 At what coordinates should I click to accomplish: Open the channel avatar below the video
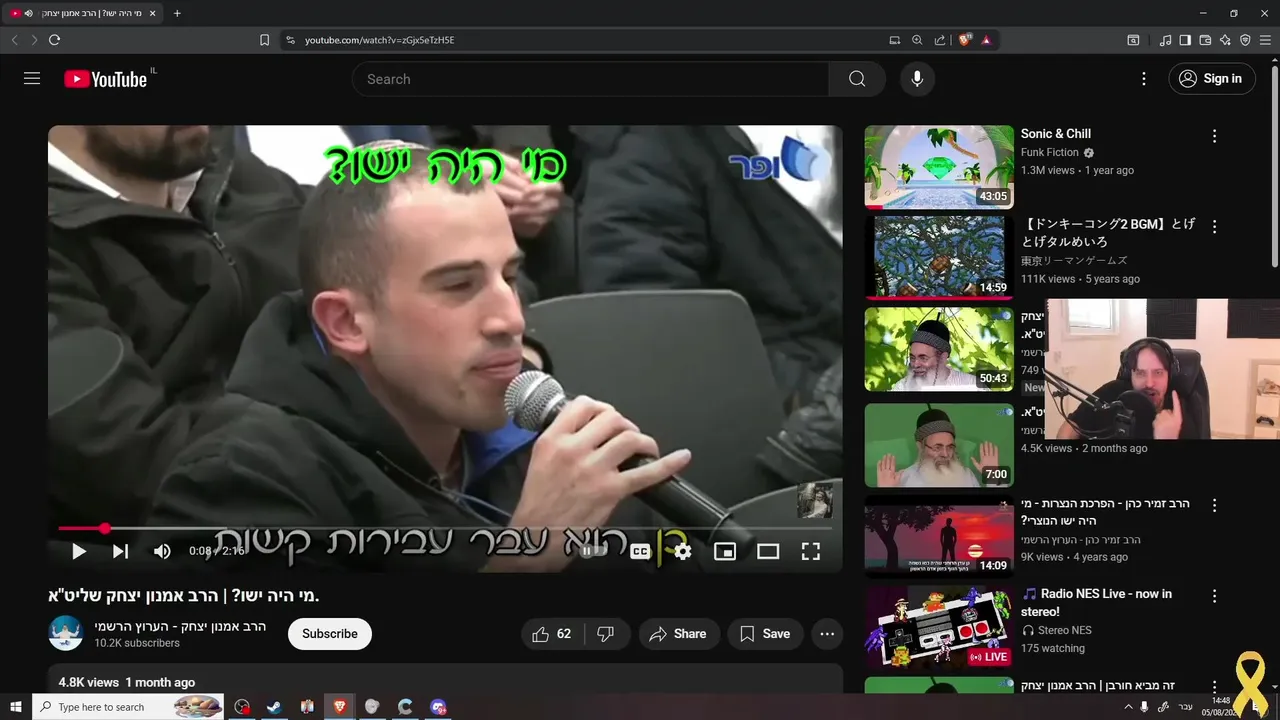point(66,633)
